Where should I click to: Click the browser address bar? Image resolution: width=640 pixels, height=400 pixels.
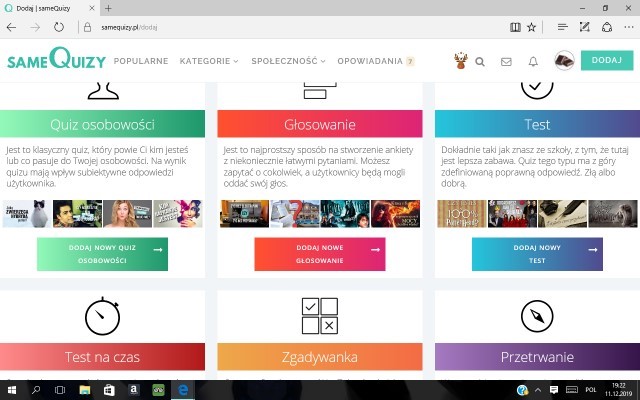(x=300, y=27)
